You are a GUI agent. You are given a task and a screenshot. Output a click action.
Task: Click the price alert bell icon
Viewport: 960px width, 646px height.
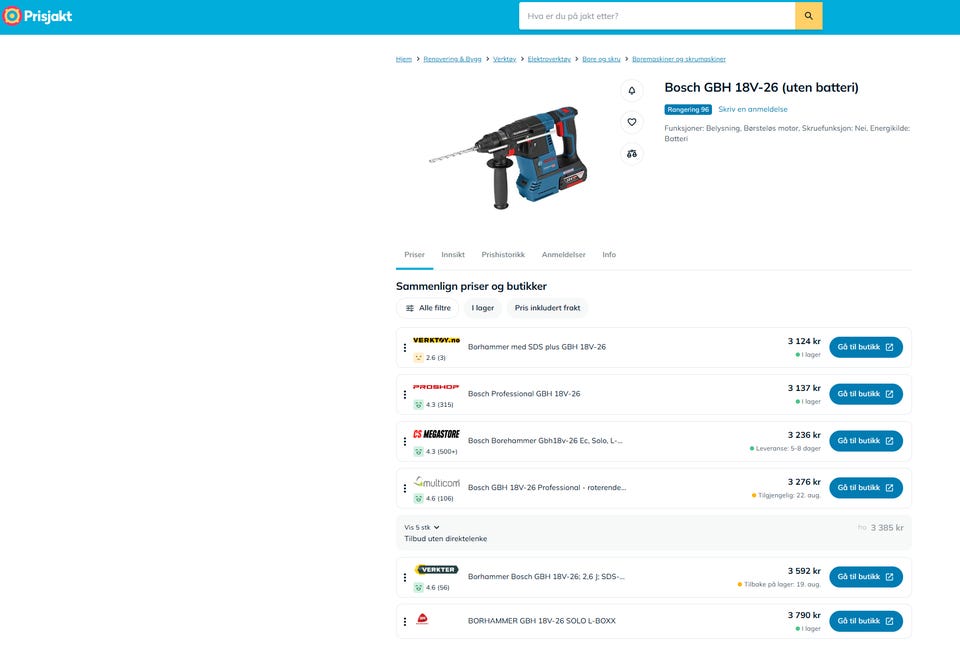coord(632,91)
